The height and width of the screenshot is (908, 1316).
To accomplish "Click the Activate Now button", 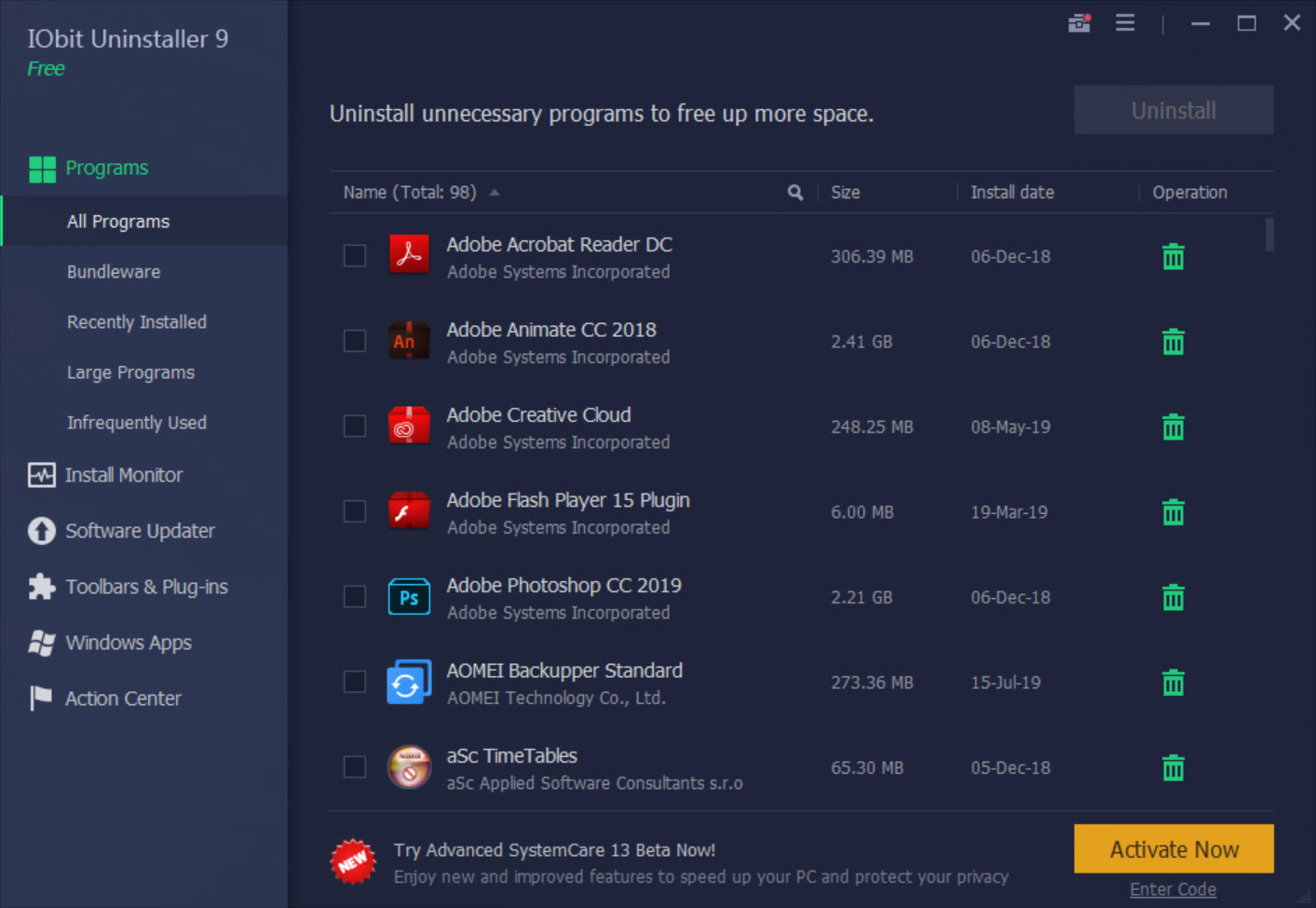I will coord(1174,849).
